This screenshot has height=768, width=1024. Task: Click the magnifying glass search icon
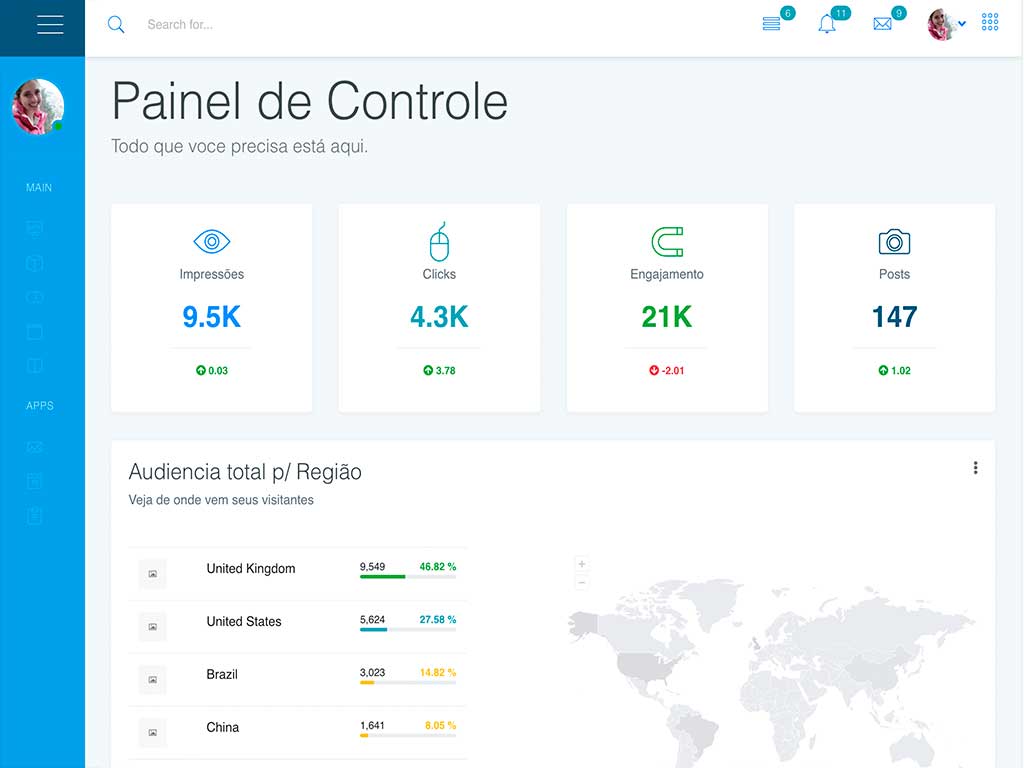116,25
